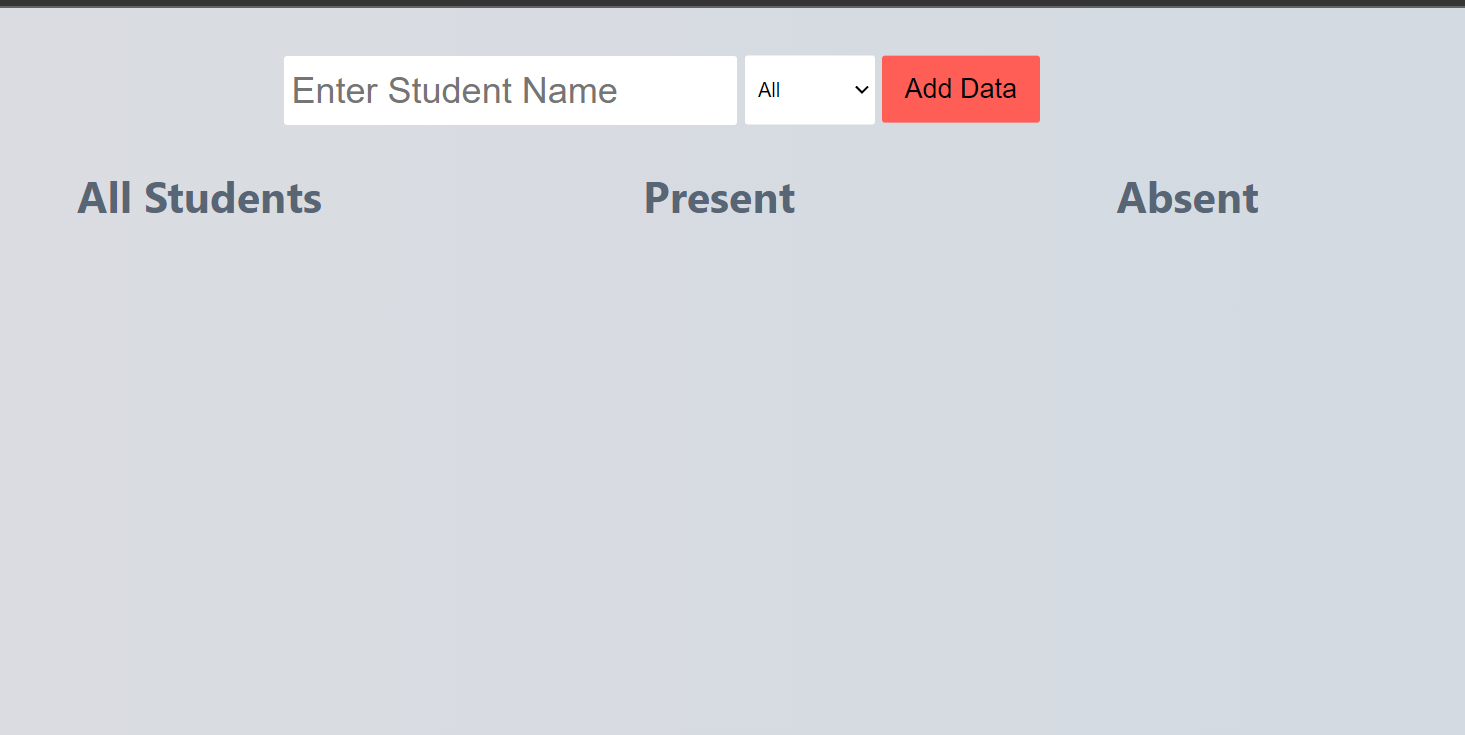Place the cursor in the white name input
Screen dimensions: 1465x735
click(510, 90)
